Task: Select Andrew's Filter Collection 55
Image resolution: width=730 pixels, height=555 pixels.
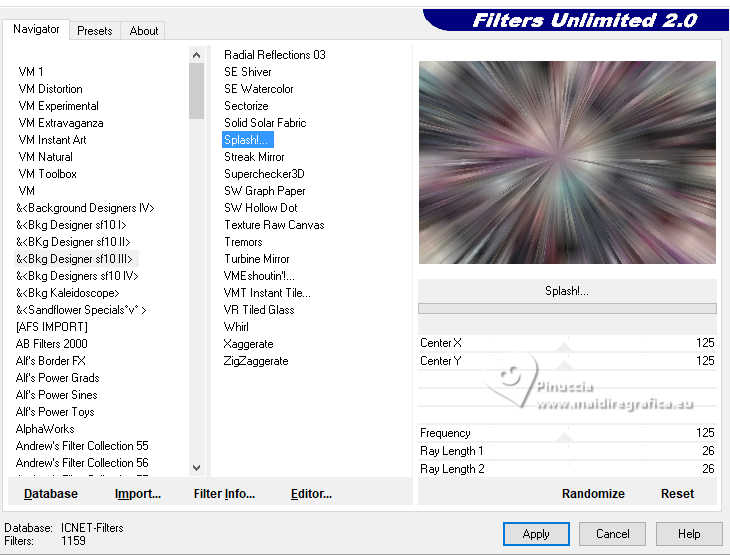Action: (82, 446)
